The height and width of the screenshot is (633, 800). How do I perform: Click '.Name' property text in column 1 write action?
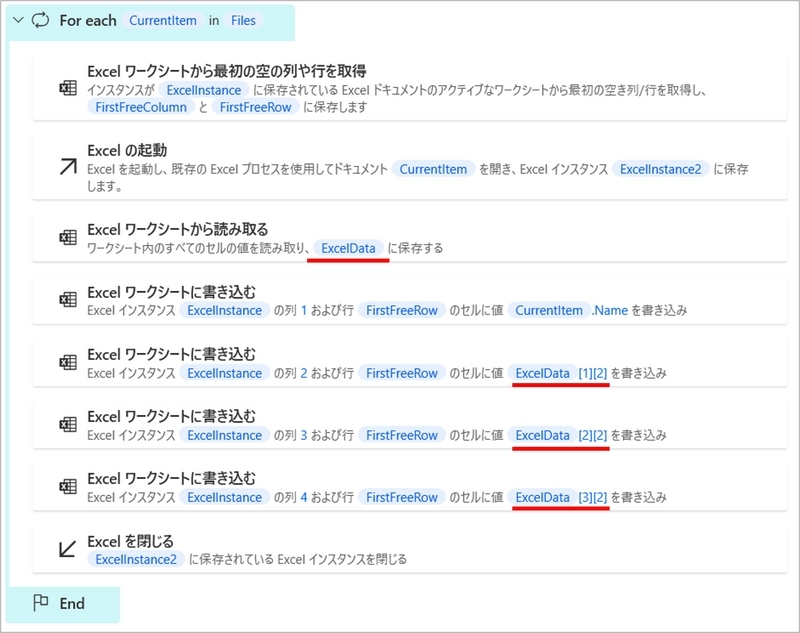point(610,310)
